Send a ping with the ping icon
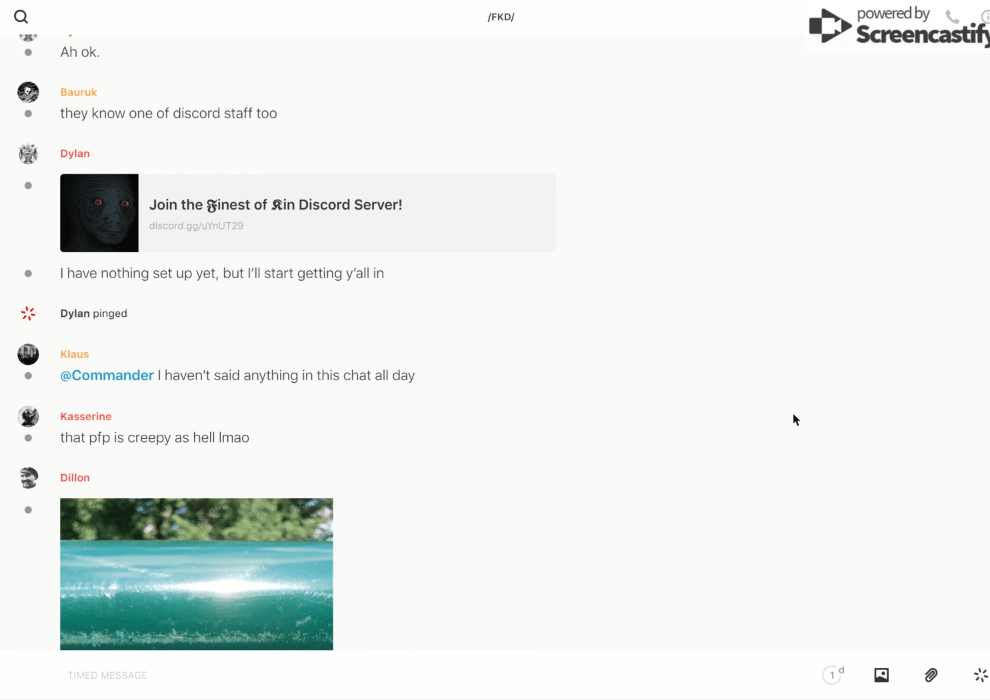990x700 pixels. [x=980, y=675]
